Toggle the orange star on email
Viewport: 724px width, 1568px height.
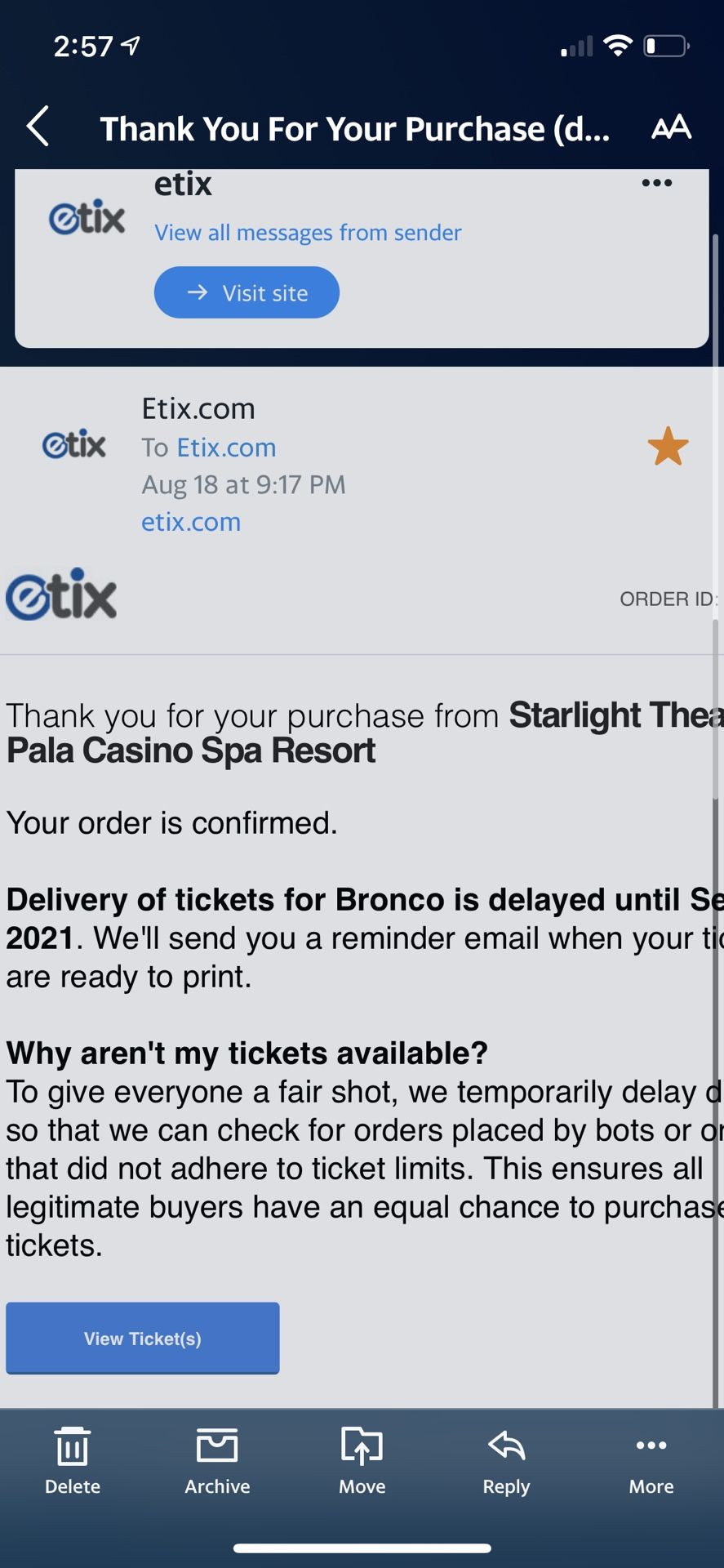click(668, 447)
